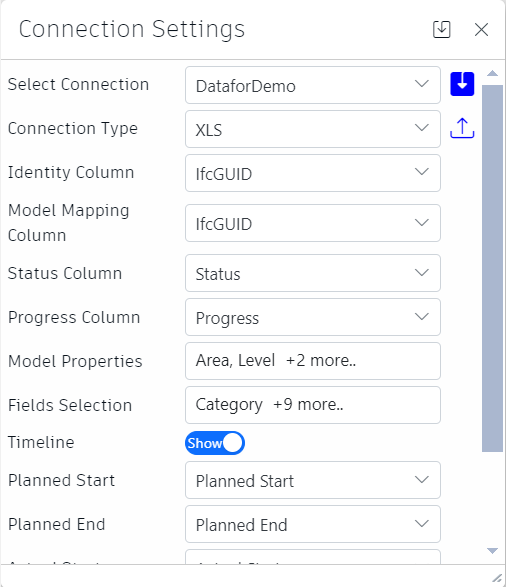
Task: Click the scrollbar down arrow
Action: click(x=492, y=551)
